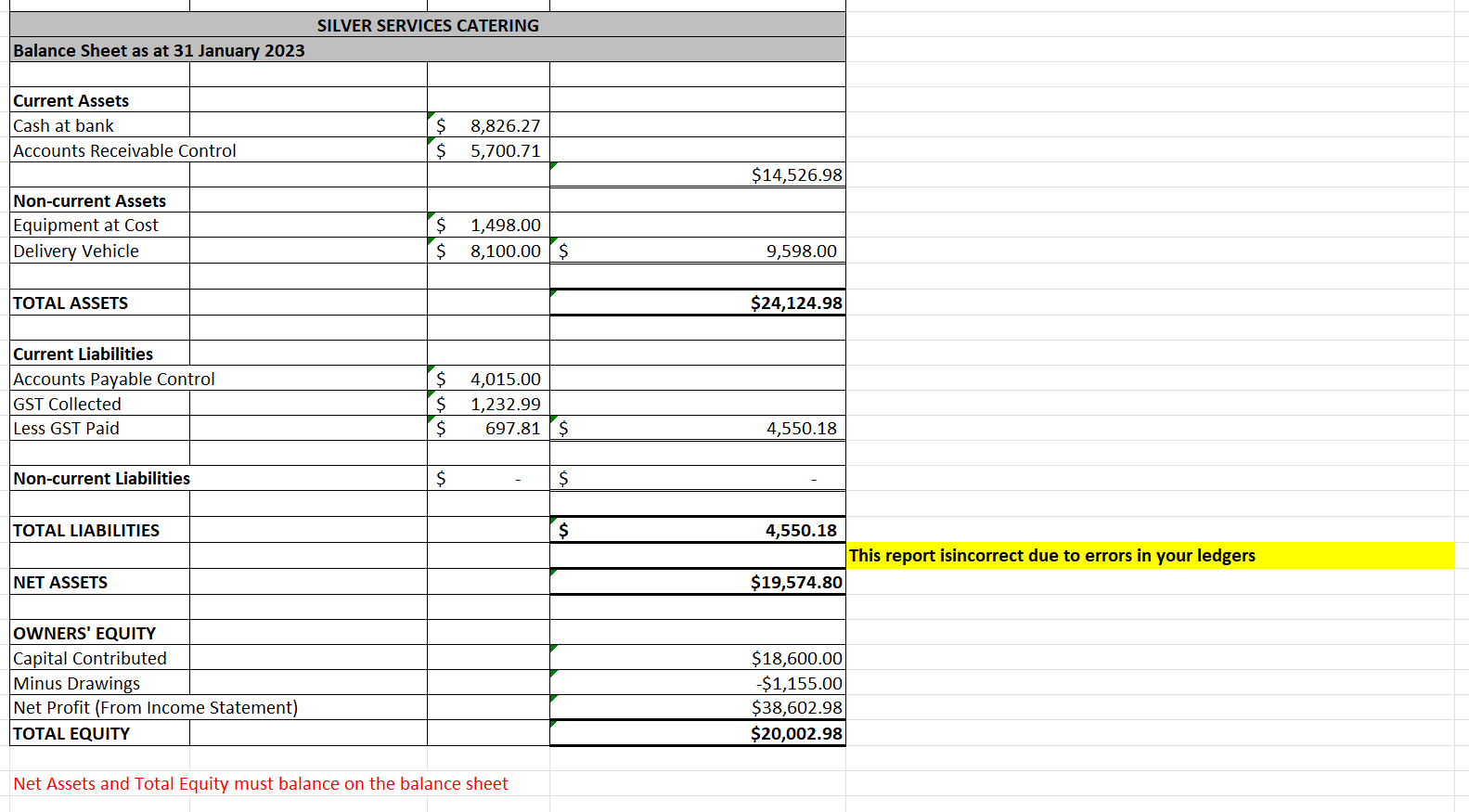The width and height of the screenshot is (1469, 812).
Task: Click the current assets subtotal $14,526.98
Action: pyautogui.click(x=796, y=174)
